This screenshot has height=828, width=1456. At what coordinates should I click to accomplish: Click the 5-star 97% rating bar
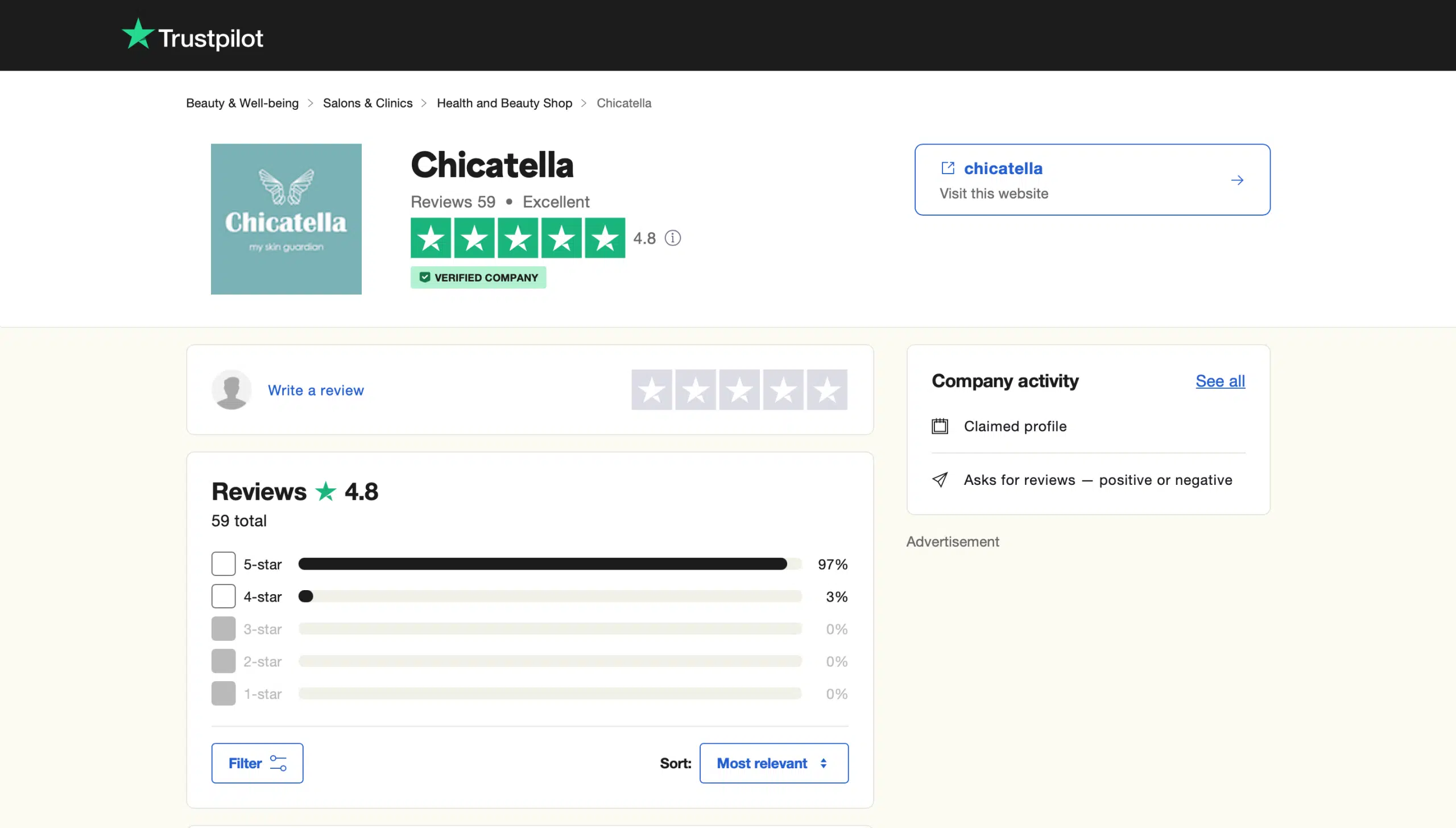click(x=550, y=564)
